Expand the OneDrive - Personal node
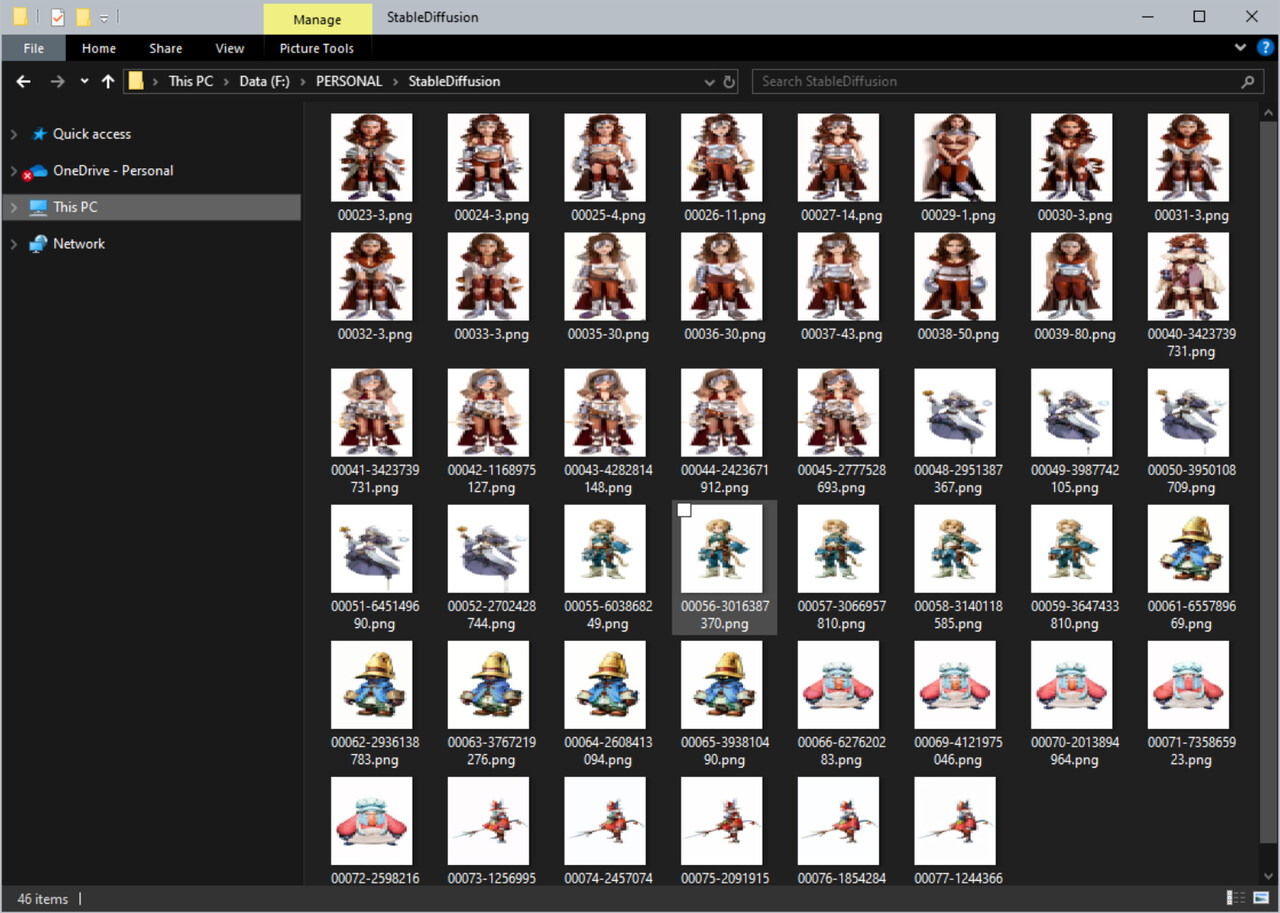Screen dimensions: 1280x913 pos(13,171)
